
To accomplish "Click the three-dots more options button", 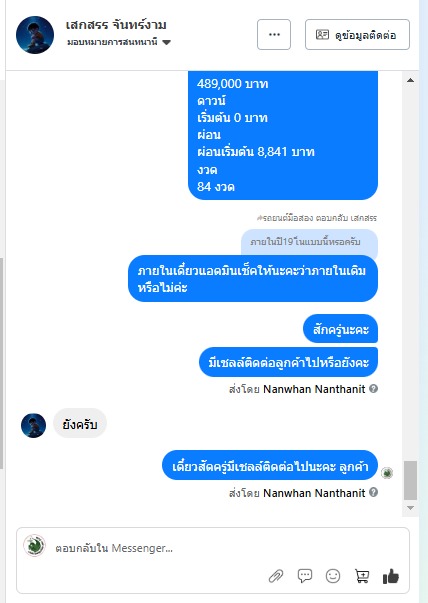I will pos(274,35).
